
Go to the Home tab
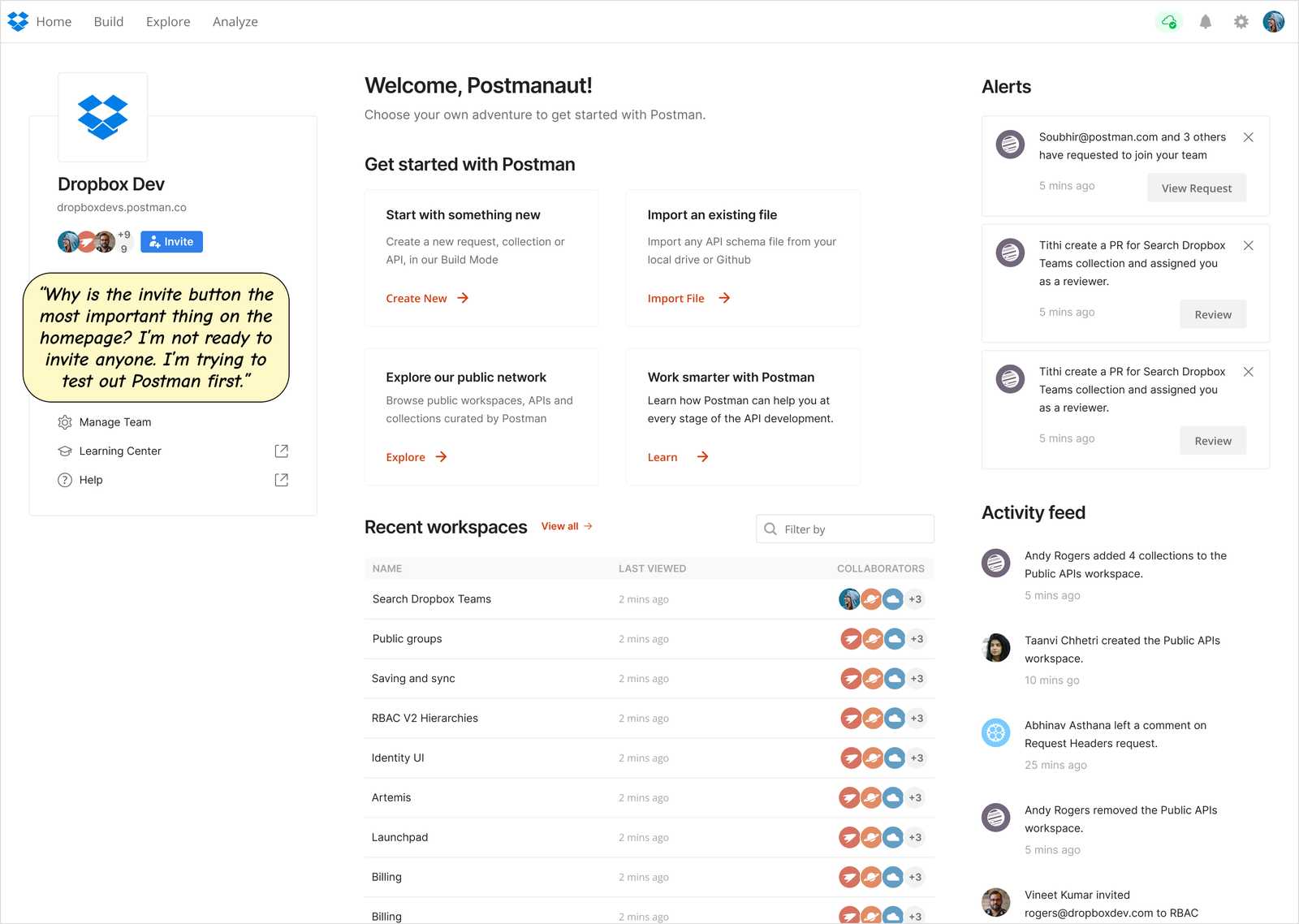(54, 22)
